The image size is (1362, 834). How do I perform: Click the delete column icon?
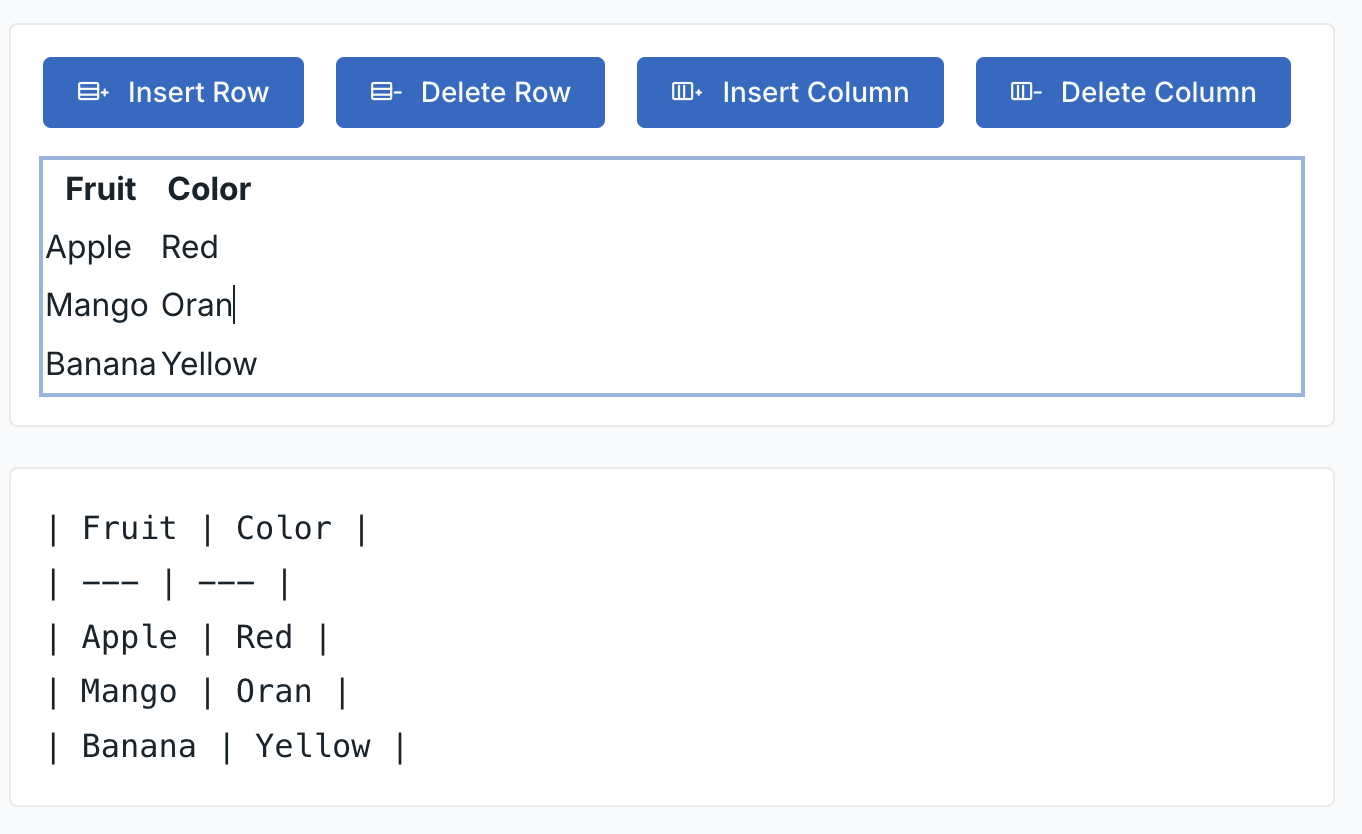(x=1026, y=93)
